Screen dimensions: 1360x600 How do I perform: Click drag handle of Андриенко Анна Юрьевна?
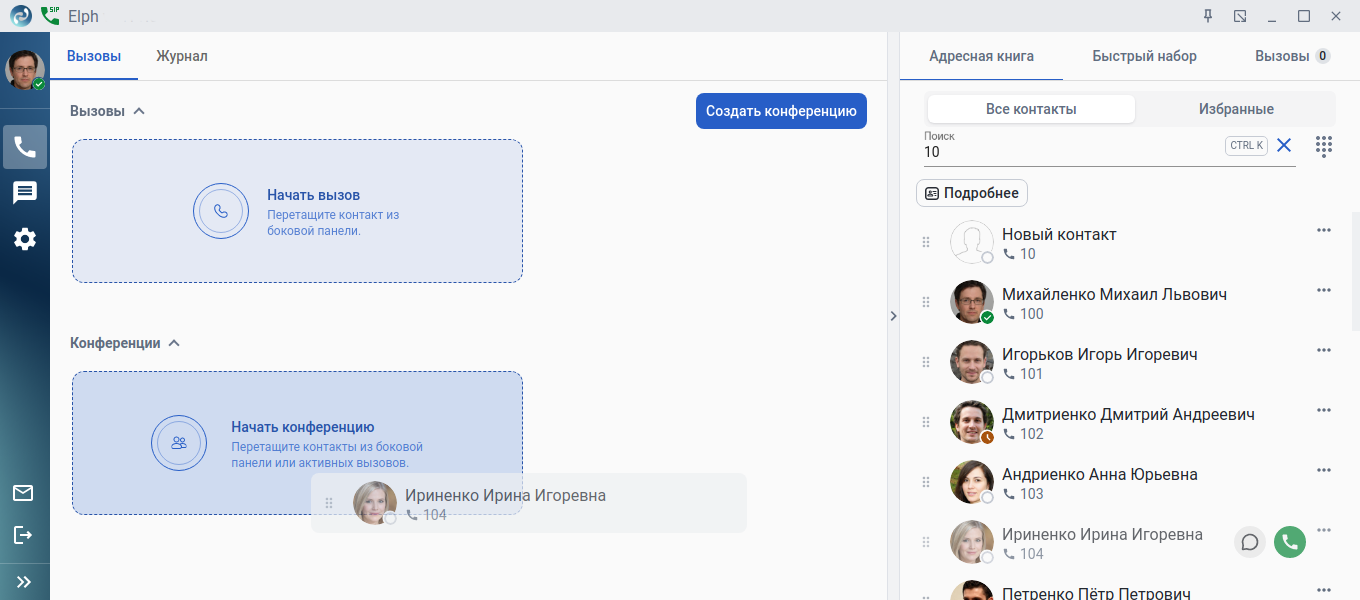(x=926, y=482)
